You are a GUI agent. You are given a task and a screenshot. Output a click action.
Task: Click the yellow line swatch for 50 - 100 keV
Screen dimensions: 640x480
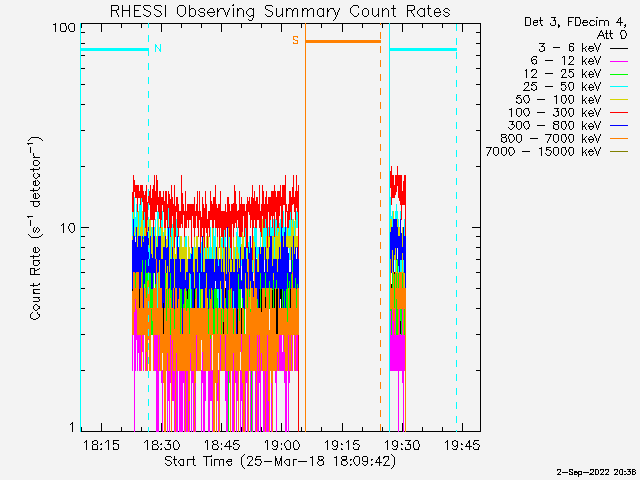pyautogui.click(x=619, y=100)
